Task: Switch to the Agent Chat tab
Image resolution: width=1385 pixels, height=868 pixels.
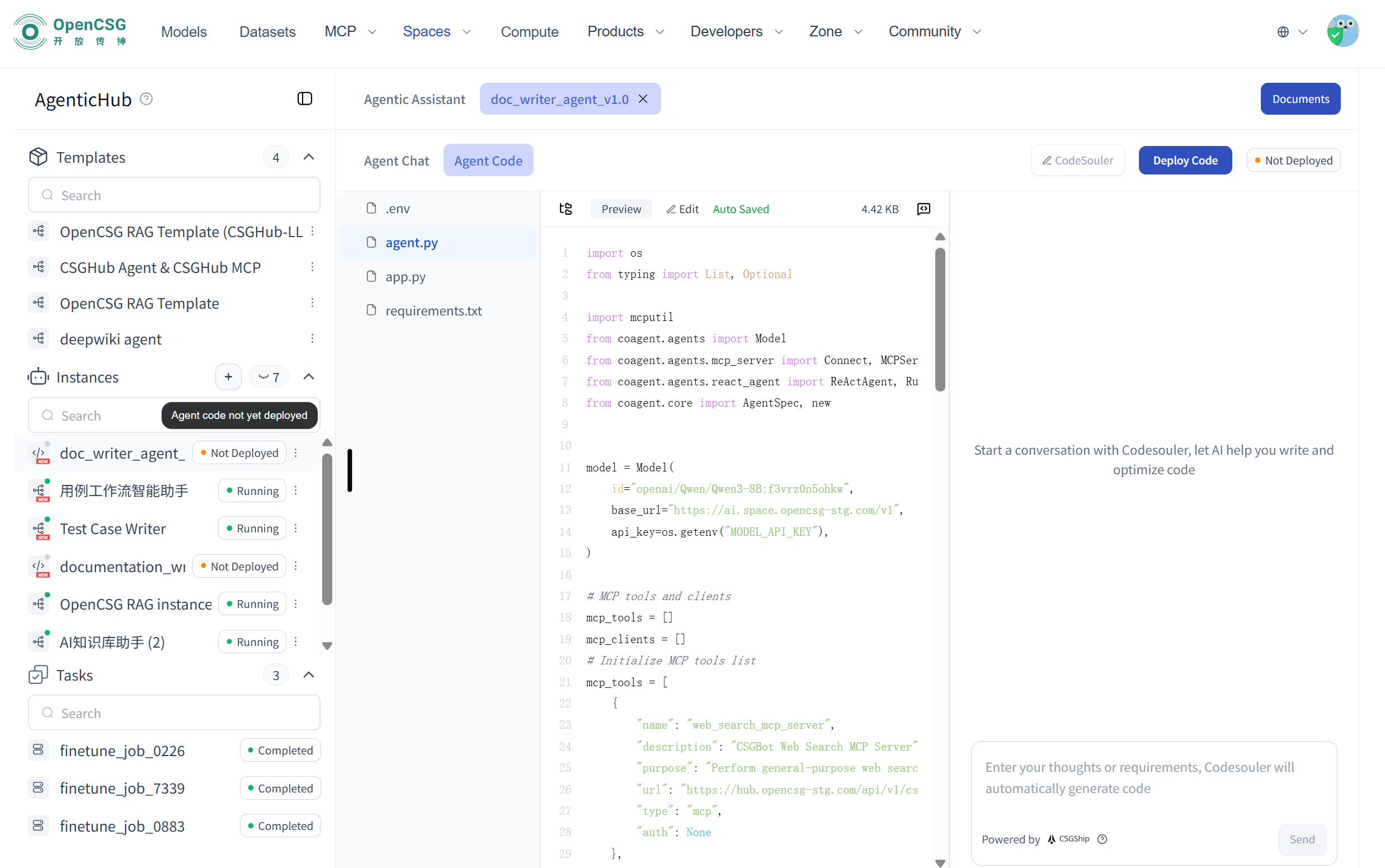Action: (396, 161)
